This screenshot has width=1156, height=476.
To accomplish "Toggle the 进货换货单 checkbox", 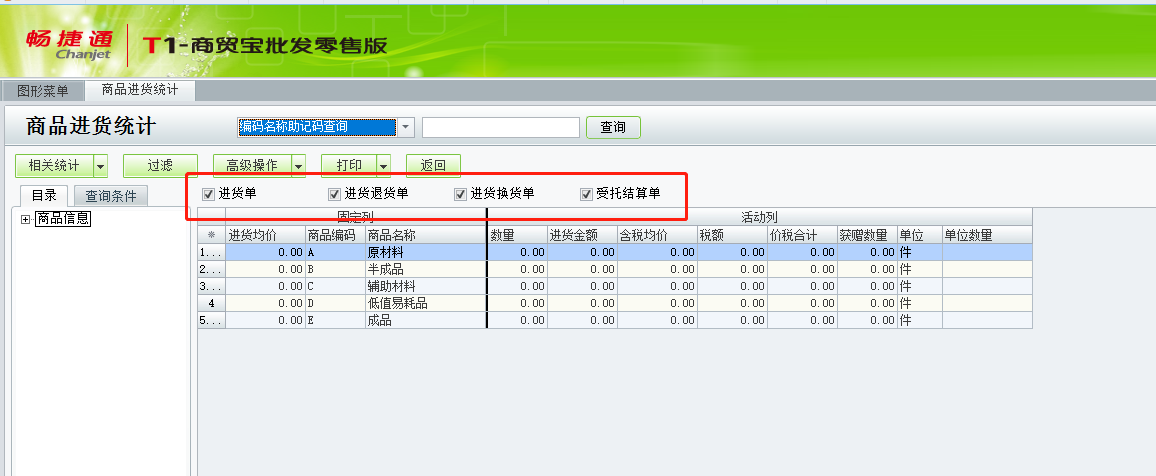I will click(x=461, y=195).
